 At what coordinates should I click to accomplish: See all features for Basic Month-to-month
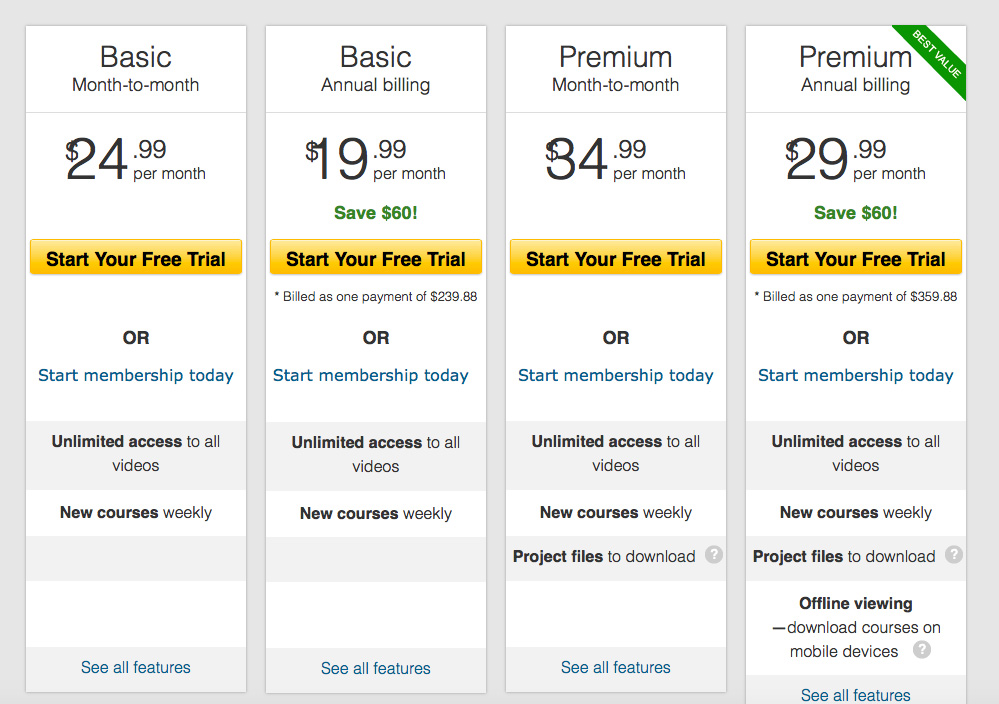136,667
